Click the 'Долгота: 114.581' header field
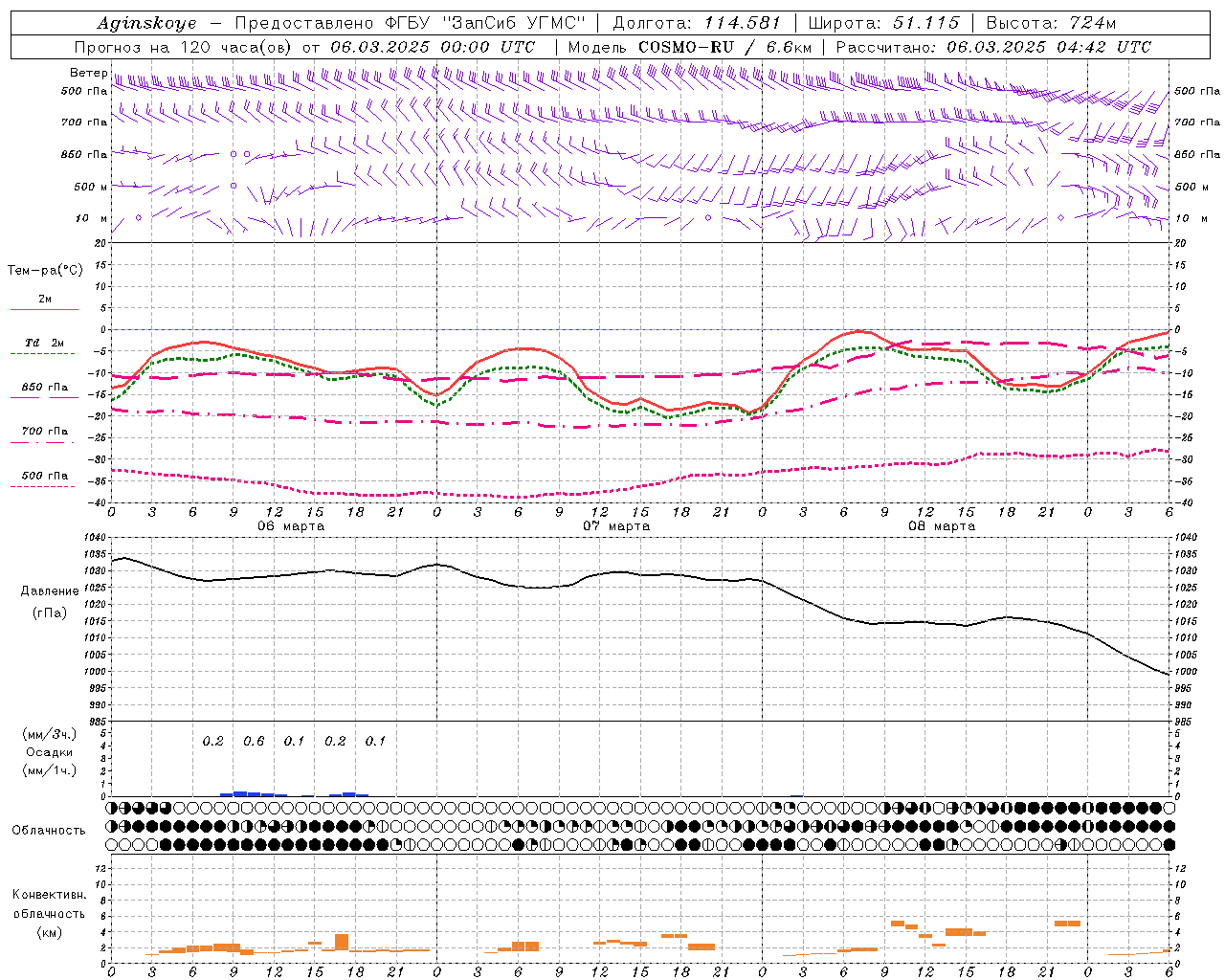This screenshot has width=1225, height=980. coord(697,23)
